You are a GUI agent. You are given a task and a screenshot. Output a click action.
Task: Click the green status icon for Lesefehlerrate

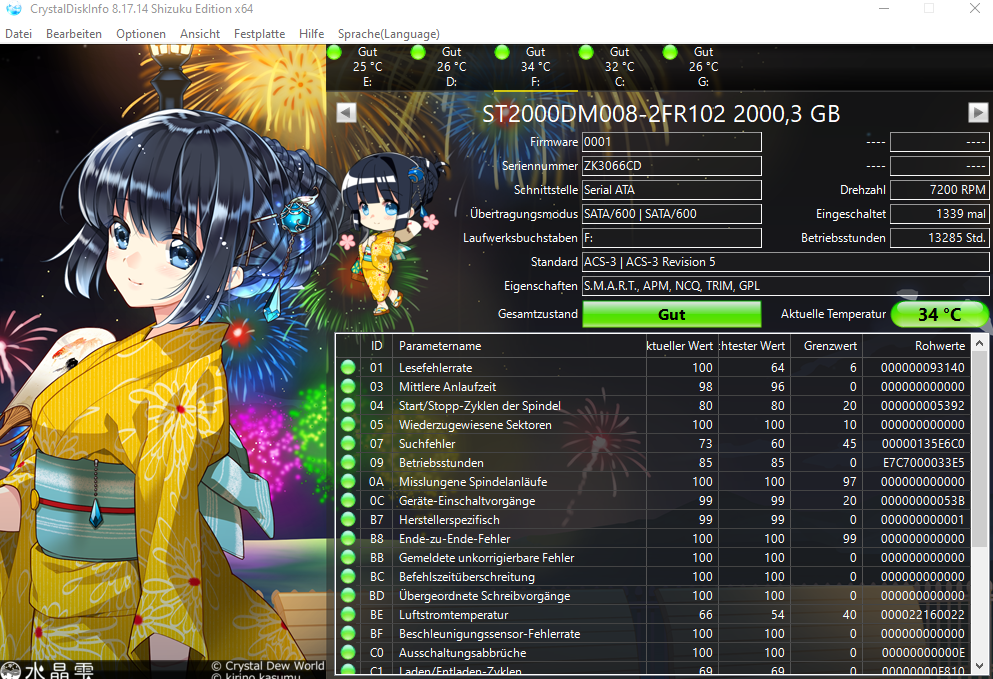[348, 367]
